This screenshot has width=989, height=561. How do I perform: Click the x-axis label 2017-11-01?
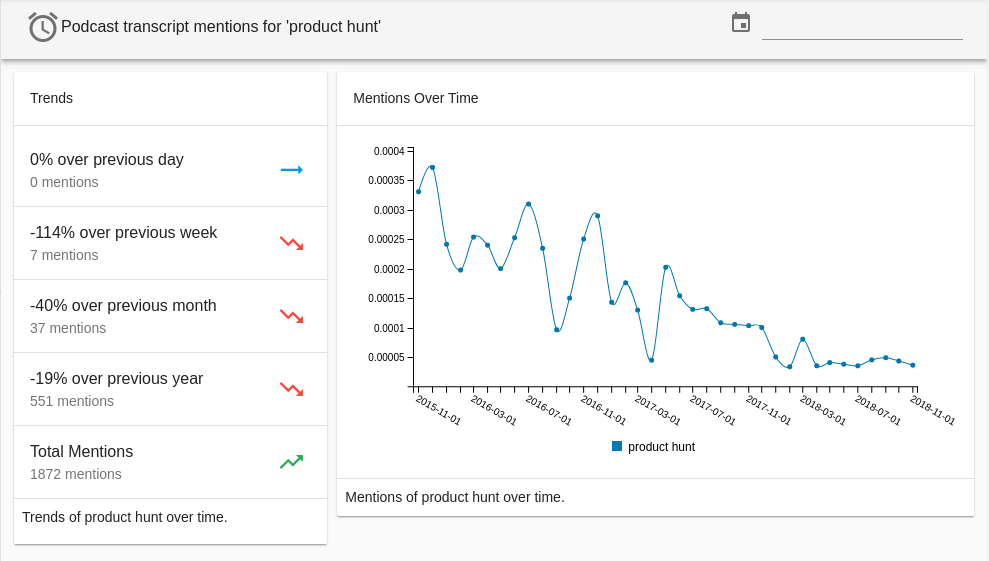point(768,410)
